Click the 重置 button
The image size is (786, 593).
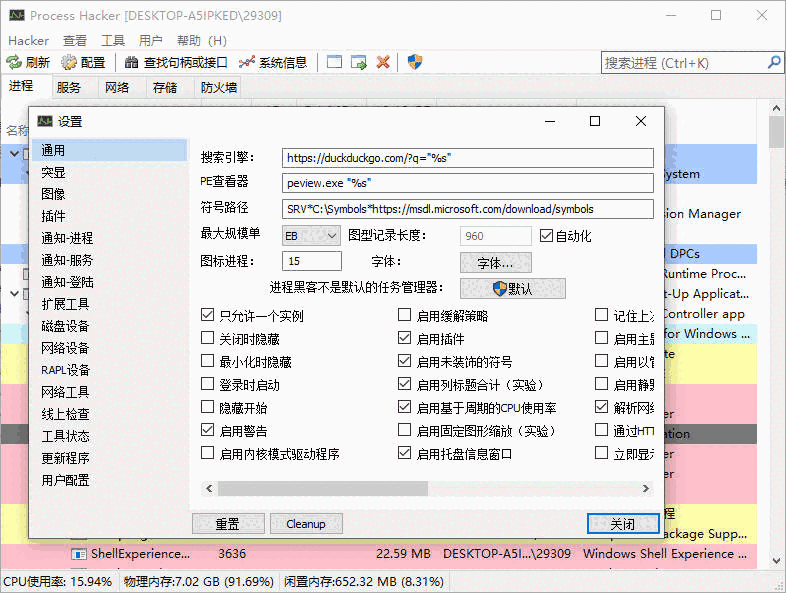[x=228, y=524]
